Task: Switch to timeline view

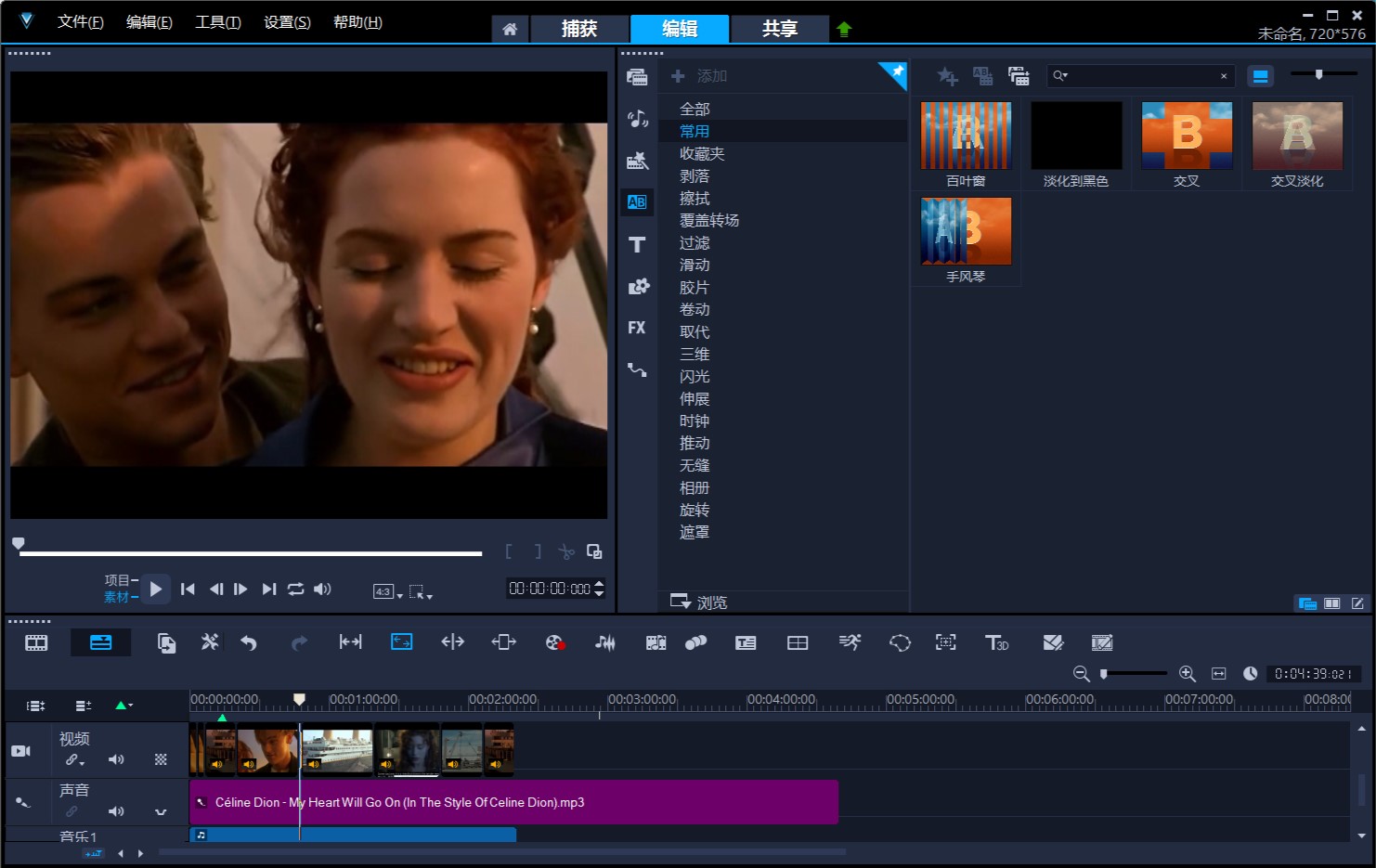Action: [100, 642]
